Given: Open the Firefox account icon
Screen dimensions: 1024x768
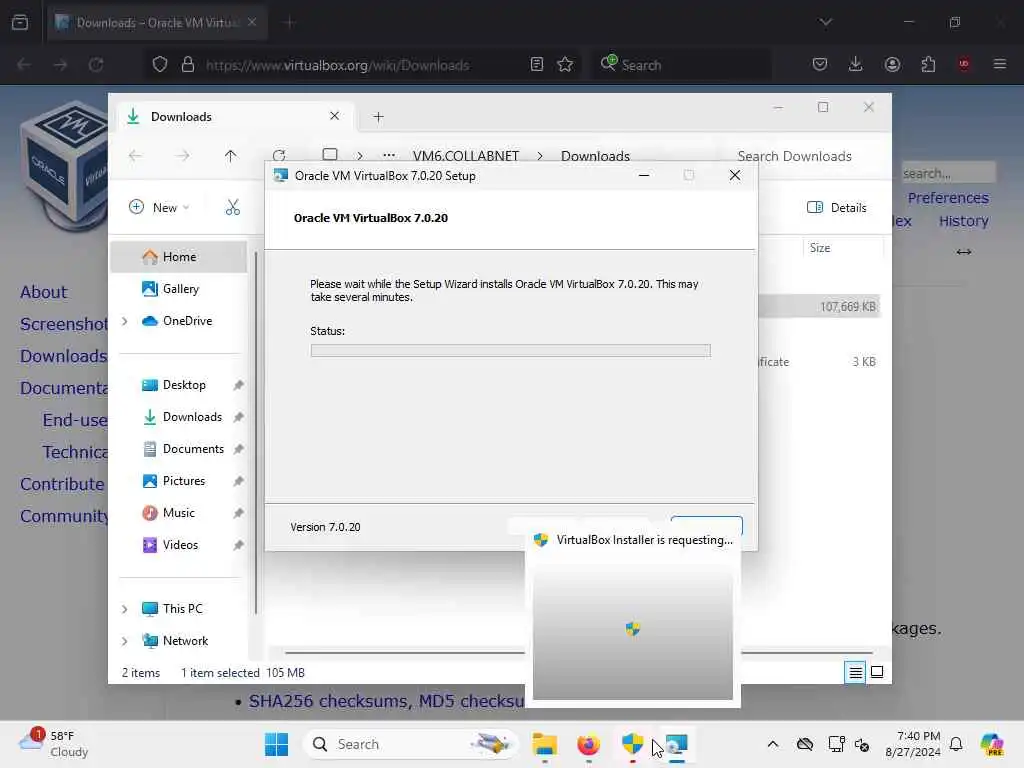Looking at the screenshot, I should (x=892, y=65).
